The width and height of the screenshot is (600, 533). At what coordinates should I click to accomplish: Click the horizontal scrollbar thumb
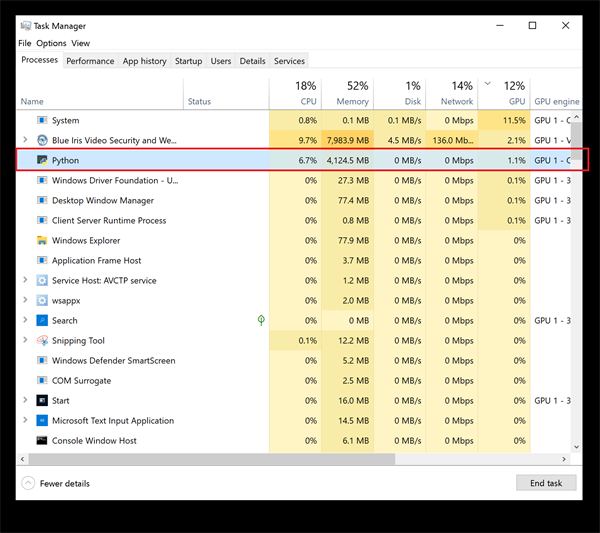coord(212,459)
